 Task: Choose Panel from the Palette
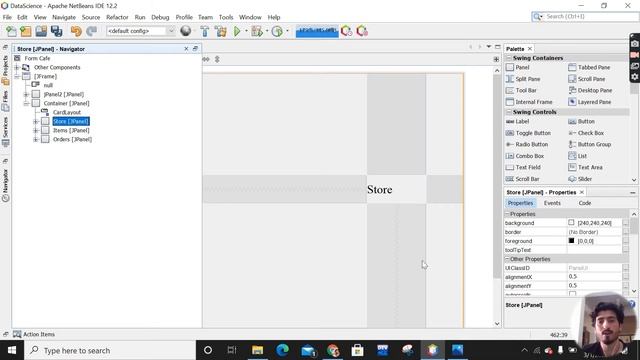pyautogui.click(x=522, y=67)
